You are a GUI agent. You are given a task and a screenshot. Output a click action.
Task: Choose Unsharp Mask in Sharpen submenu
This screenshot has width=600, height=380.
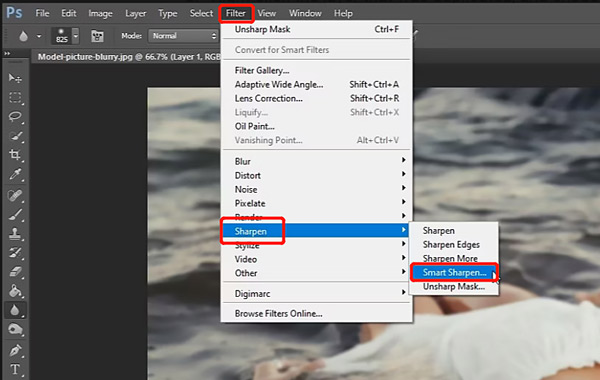[454, 287]
